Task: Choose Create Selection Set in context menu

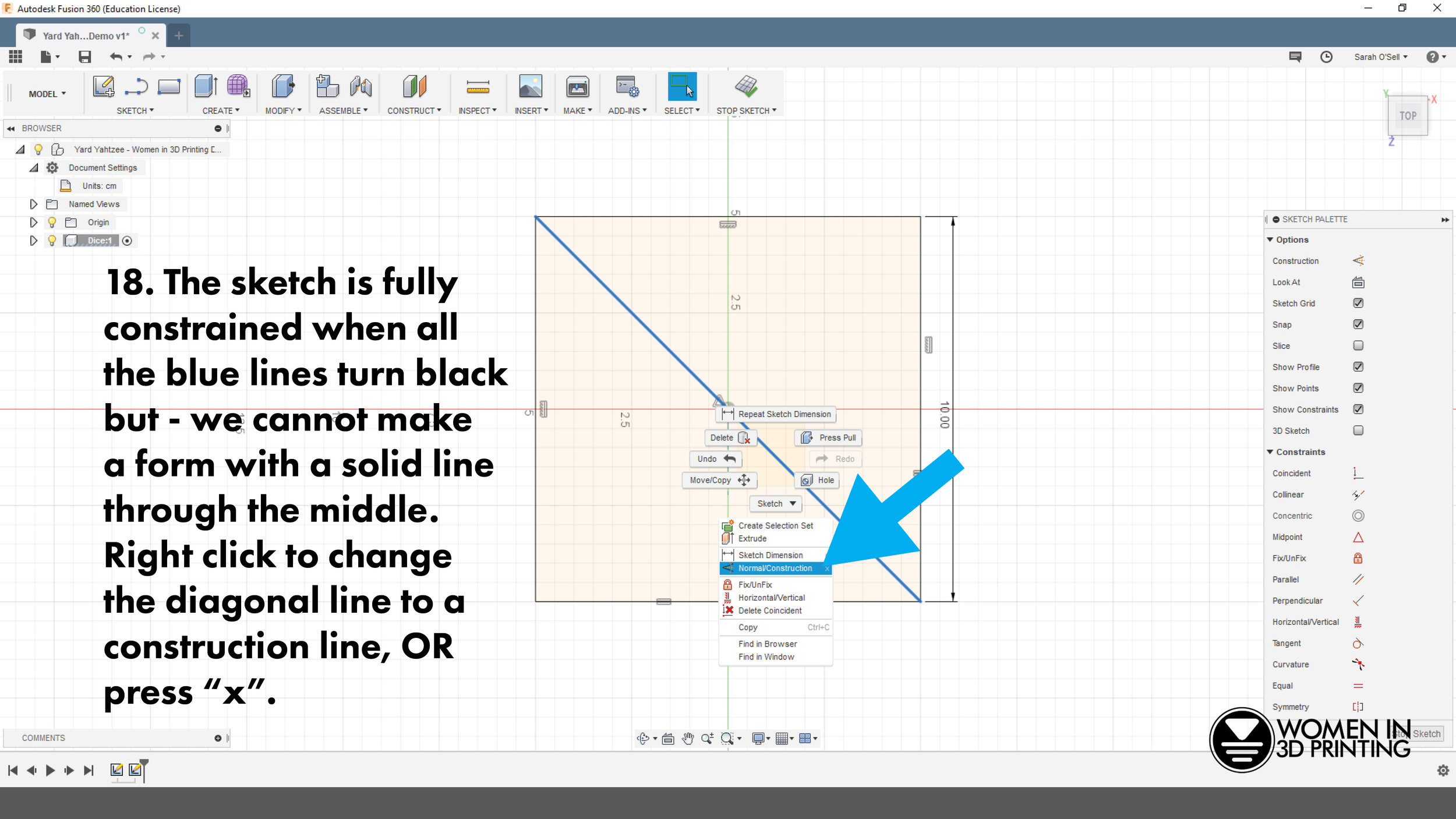Action: (x=775, y=526)
